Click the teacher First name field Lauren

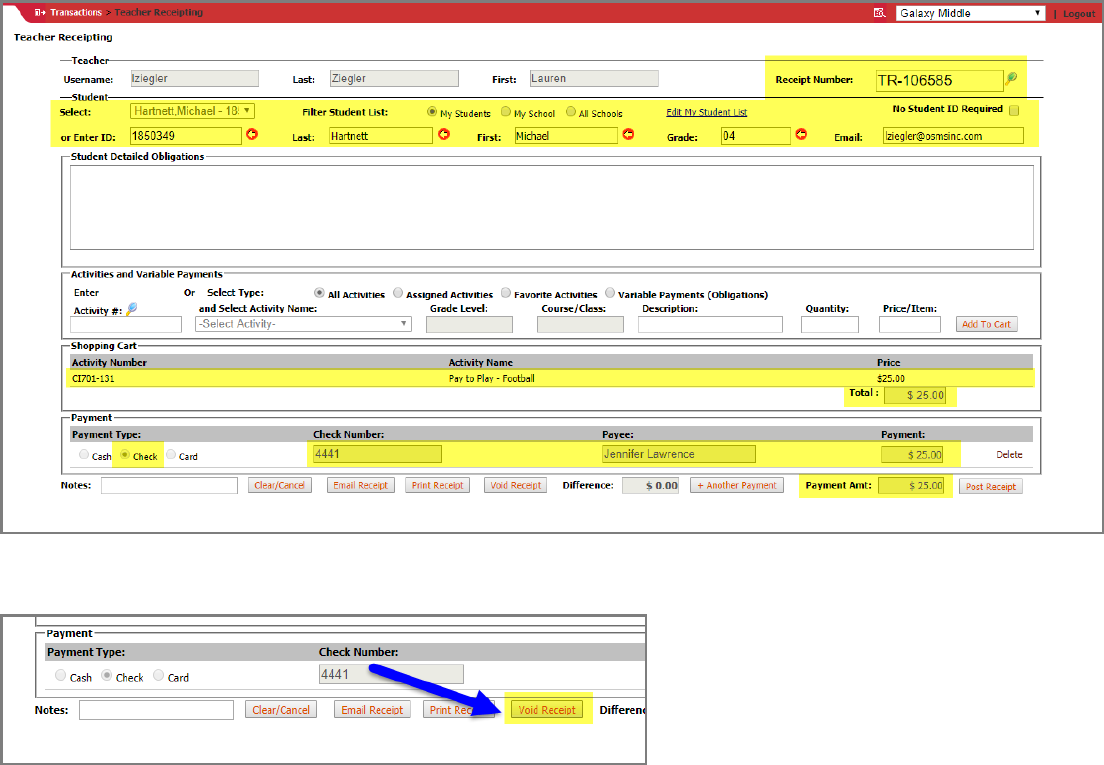point(594,79)
